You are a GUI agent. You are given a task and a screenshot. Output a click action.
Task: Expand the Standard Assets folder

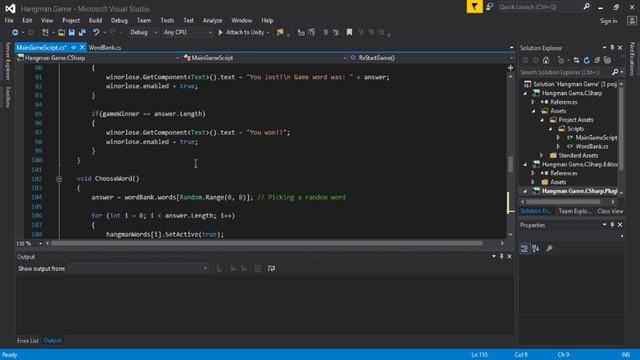point(542,156)
